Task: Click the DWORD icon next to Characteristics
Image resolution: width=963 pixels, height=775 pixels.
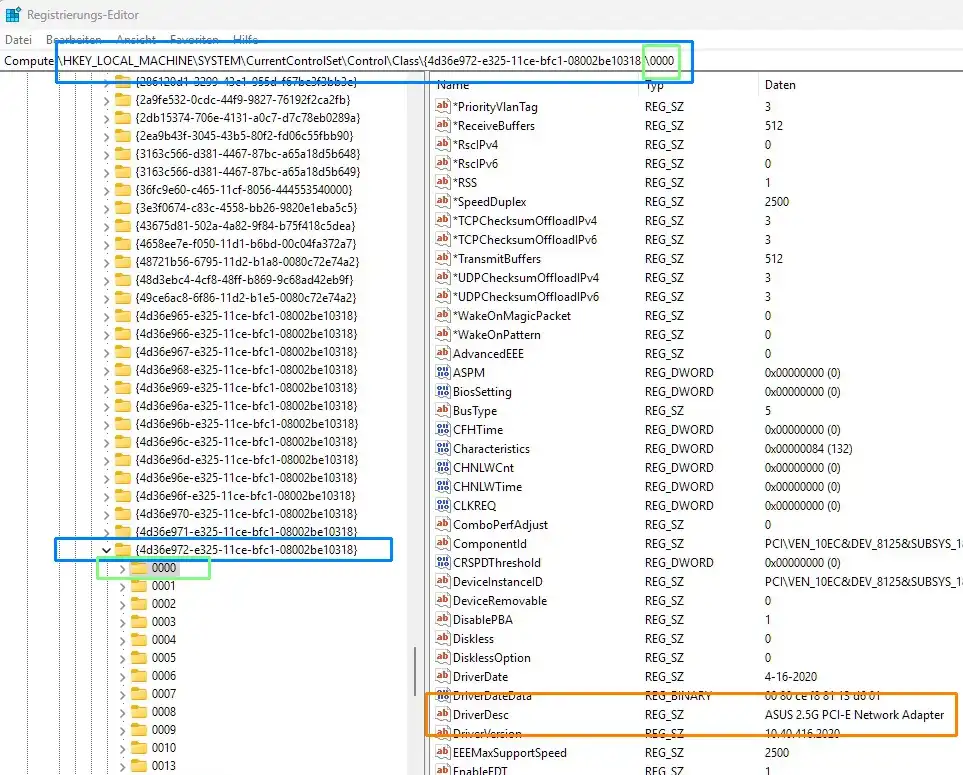Action: pyautogui.click(x=443, y=448)
